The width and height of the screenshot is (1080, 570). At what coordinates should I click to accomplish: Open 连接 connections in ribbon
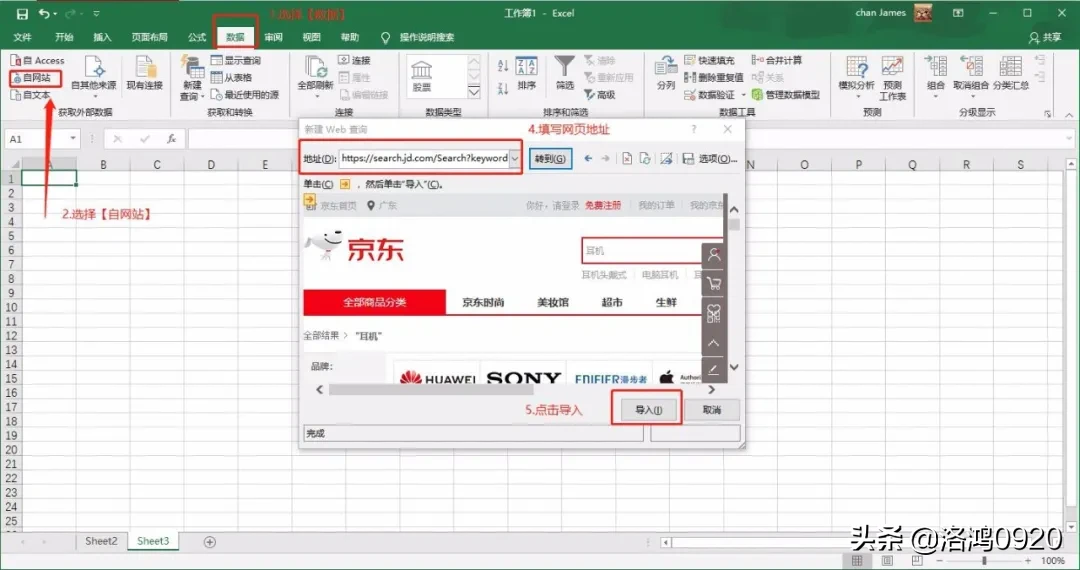pyautogui.click(x=354, y=61)
